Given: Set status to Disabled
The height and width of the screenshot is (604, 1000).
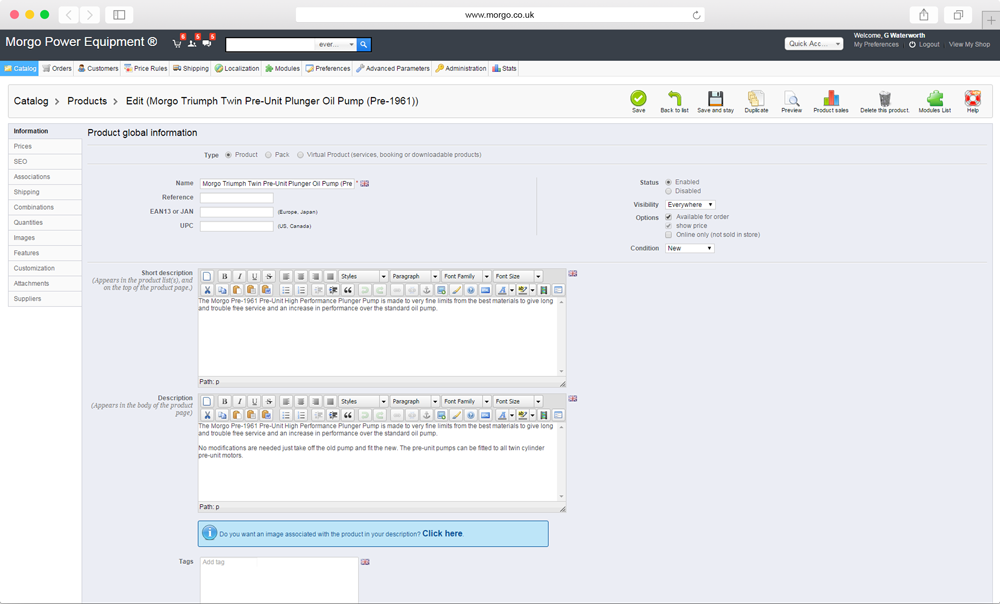Looking at the screenshot, I should (x=668, y=191).
